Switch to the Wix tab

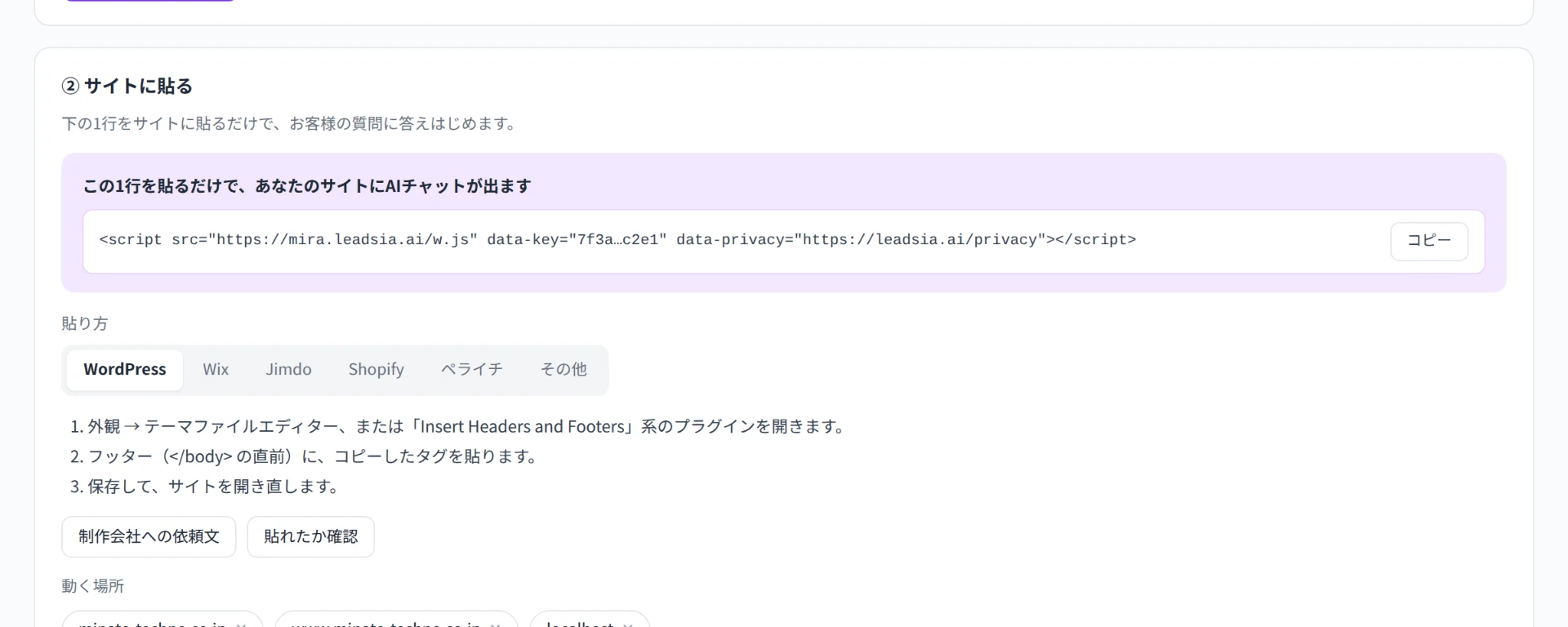(x=216, y=370)
